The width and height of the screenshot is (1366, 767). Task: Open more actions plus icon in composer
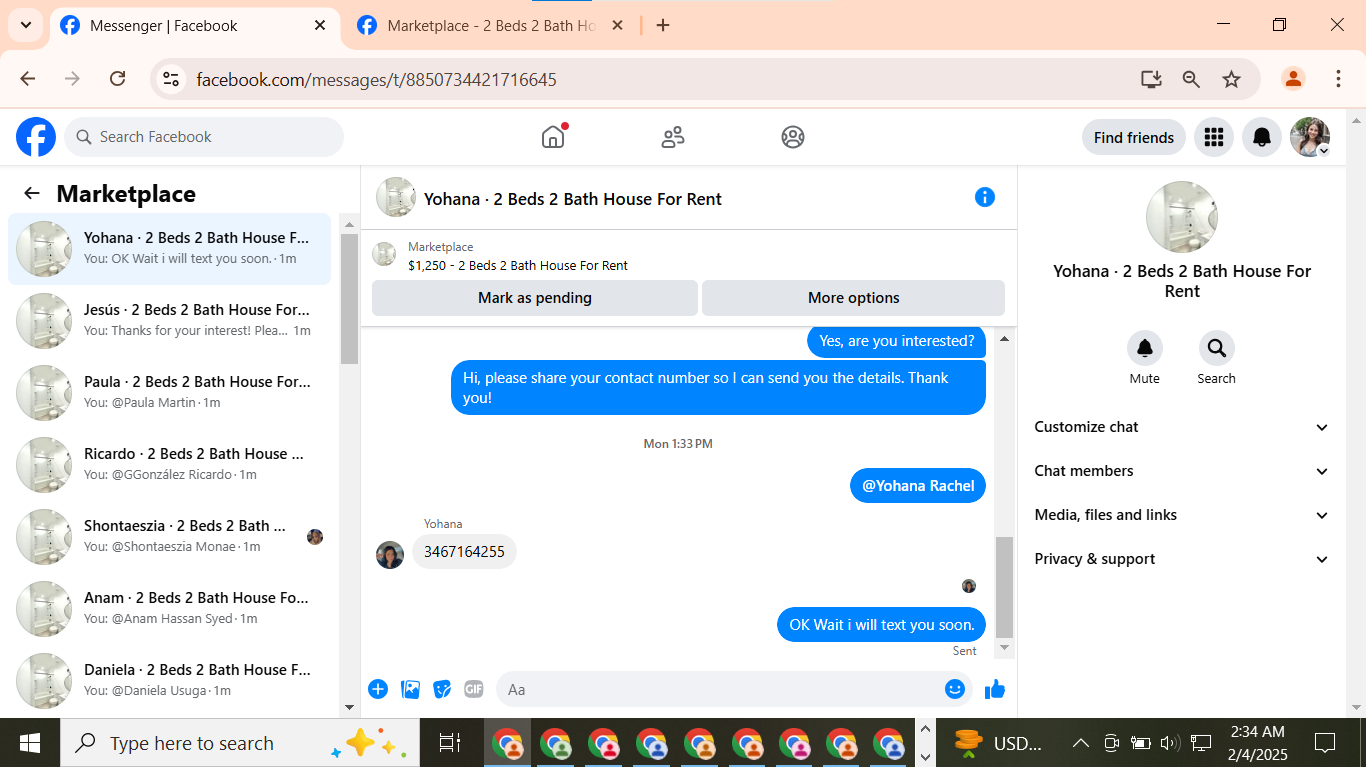pyautogui.click(x=378, y=689)
